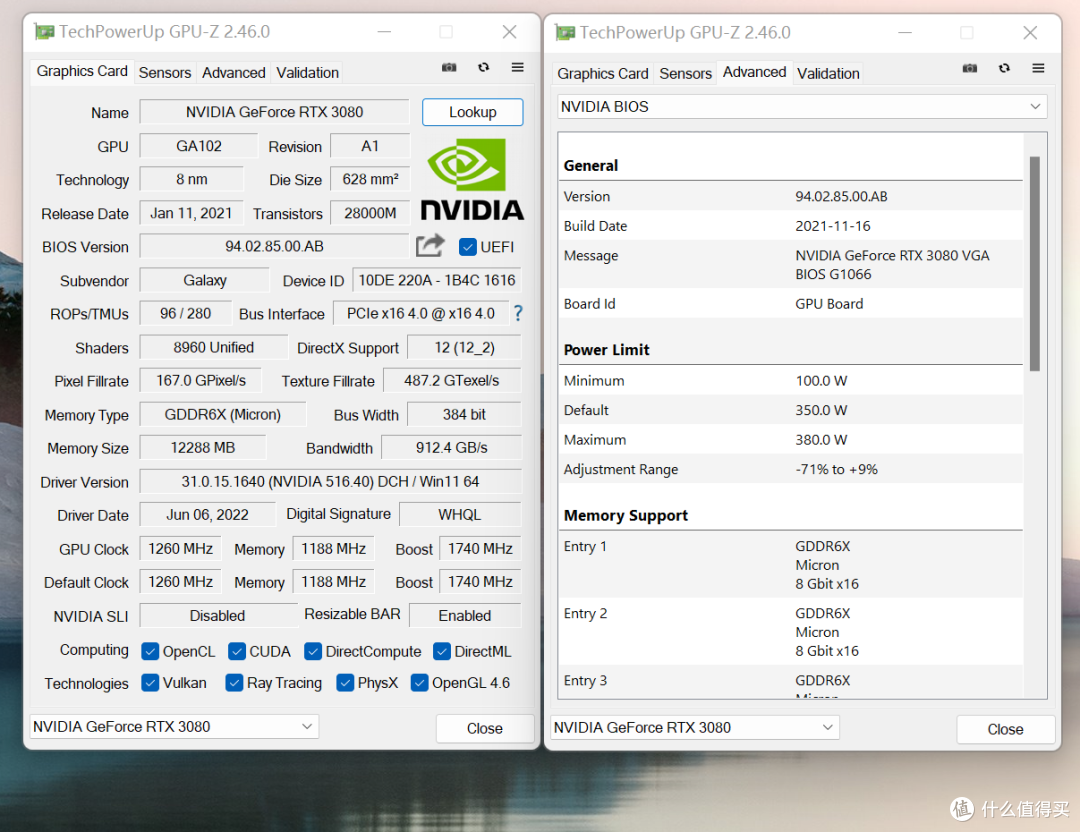Click the Subvendor field showing Galaxy

point(205,280)
